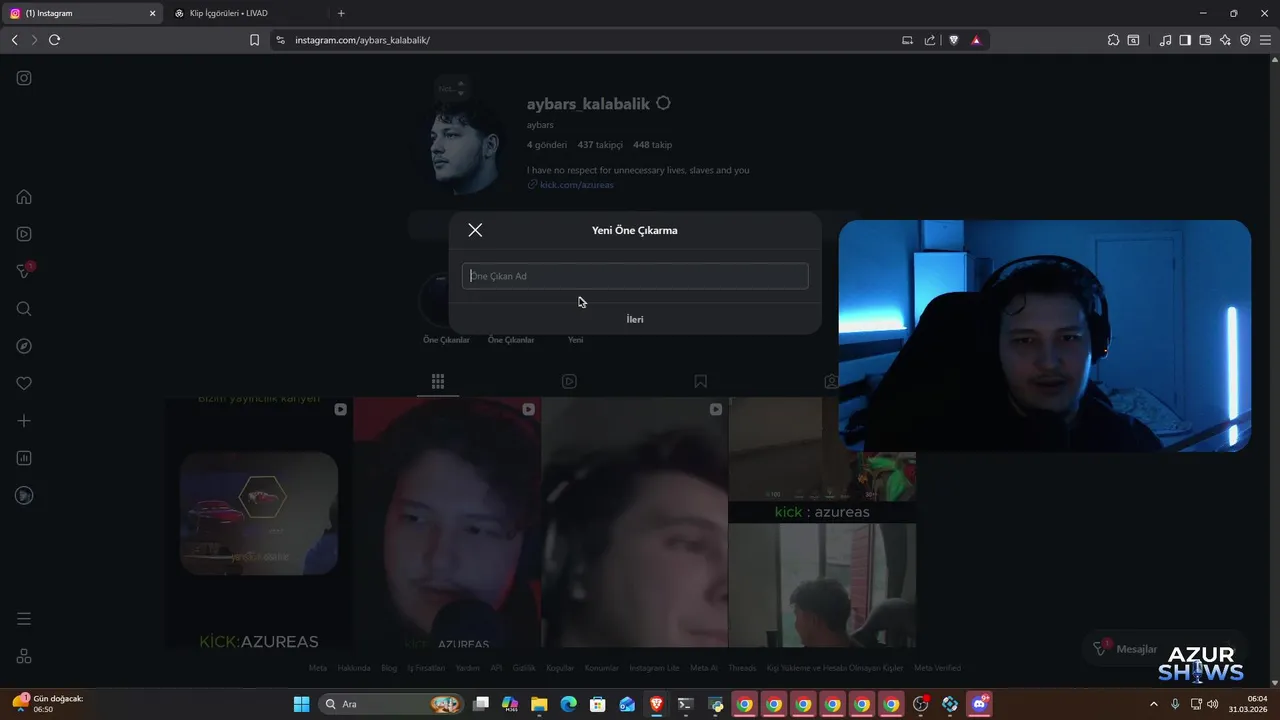Image resolution: width=1280 pixels, height=720 pixels.
Task: Open the dashboard insights icon in sidebar
Action: tap(24, 458)
